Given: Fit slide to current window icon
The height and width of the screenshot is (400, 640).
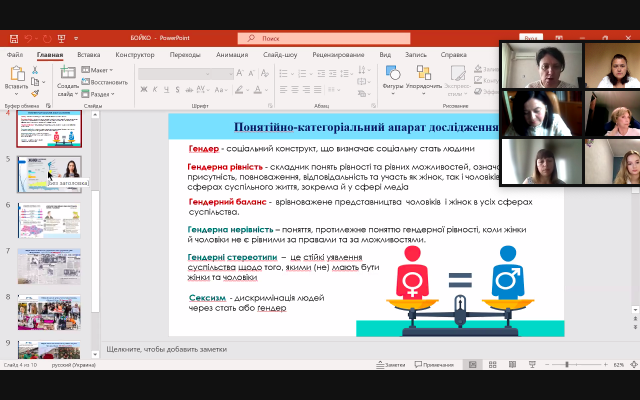Looking at the screenshot, I should (x=632, y=364).
